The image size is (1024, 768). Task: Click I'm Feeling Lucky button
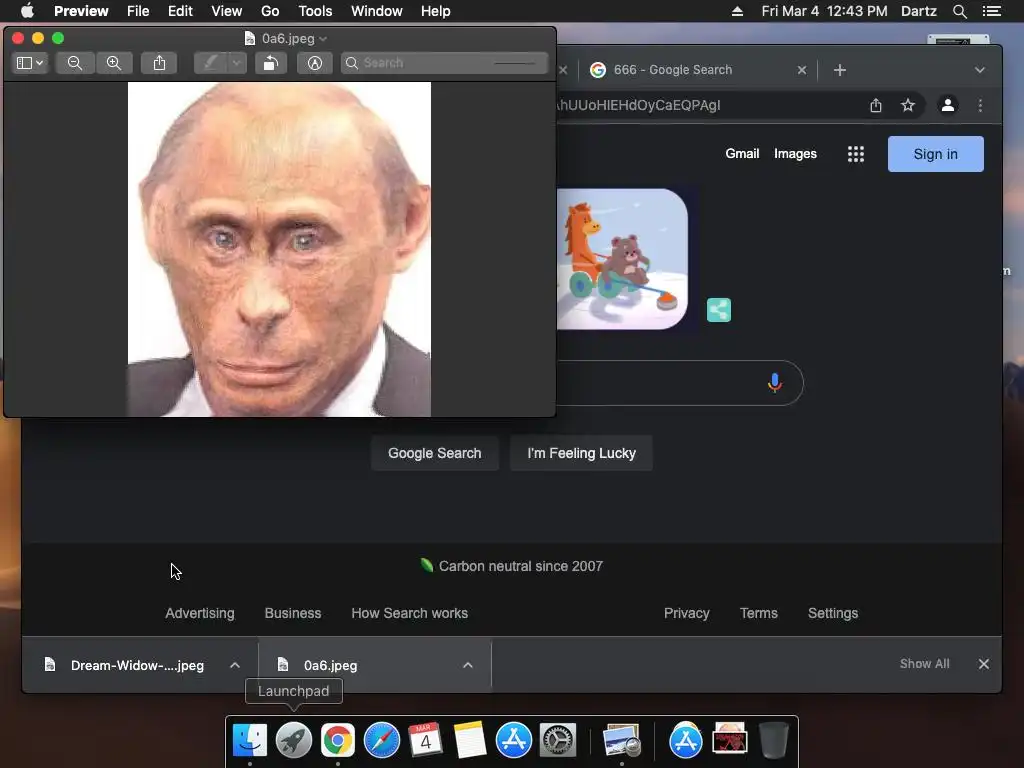pos(581,453)
